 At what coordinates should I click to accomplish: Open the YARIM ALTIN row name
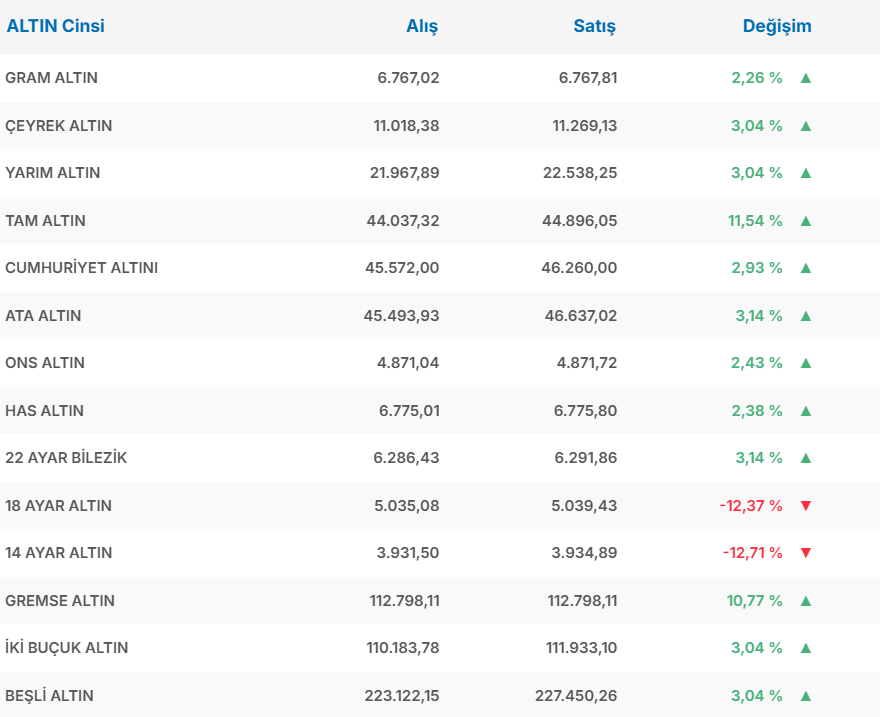coord(53,173)
